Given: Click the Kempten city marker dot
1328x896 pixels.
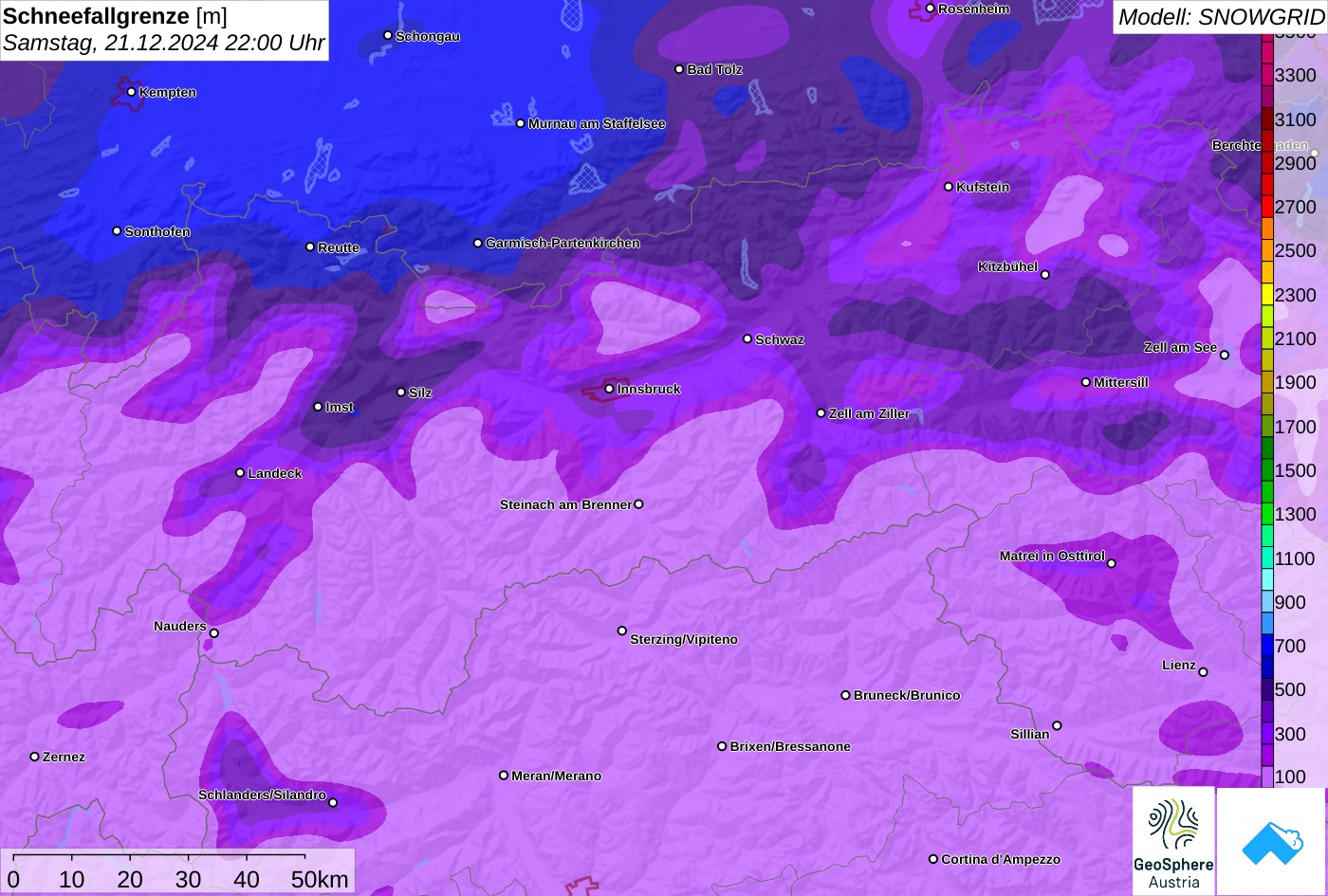Looking at the screenshot, I should tap(131, 92).
